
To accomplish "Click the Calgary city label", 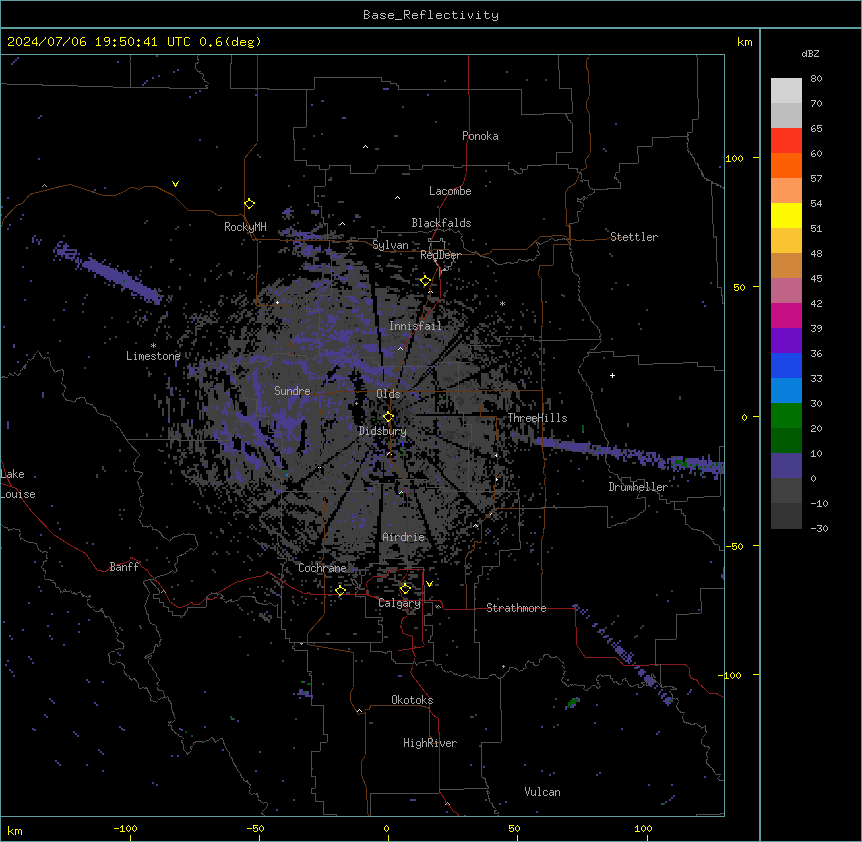I will pos(399,603).
